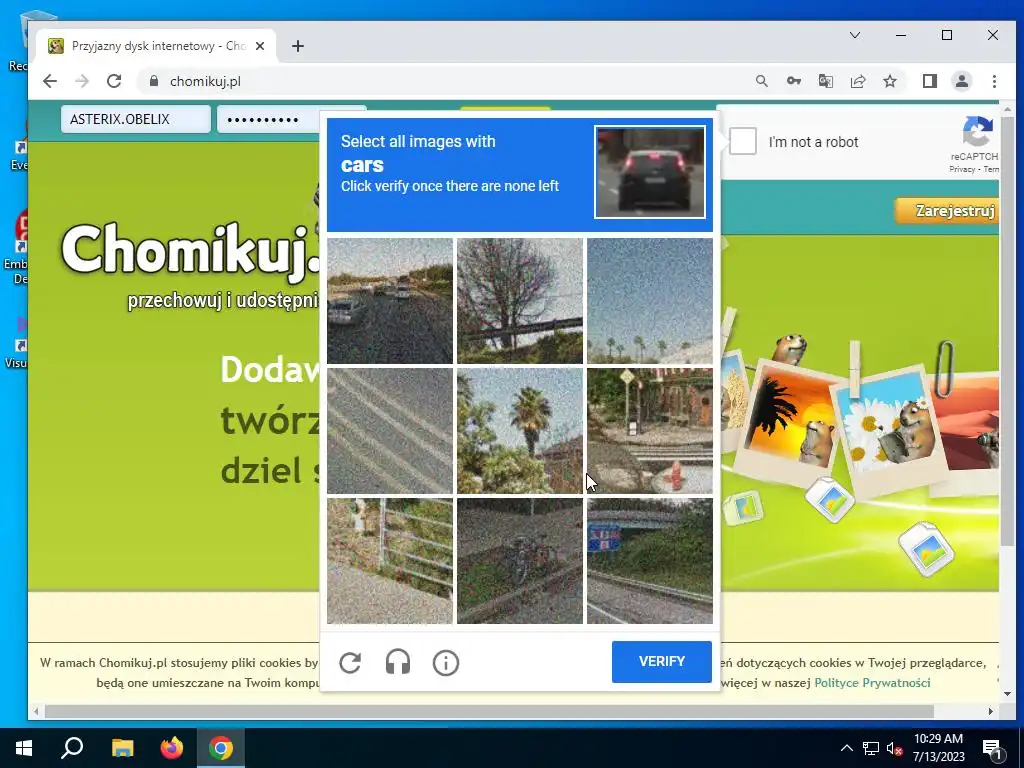Open Chrome's three-dot menu
Viewport: 1024px width, 768px height.
[x=994, y=81]
